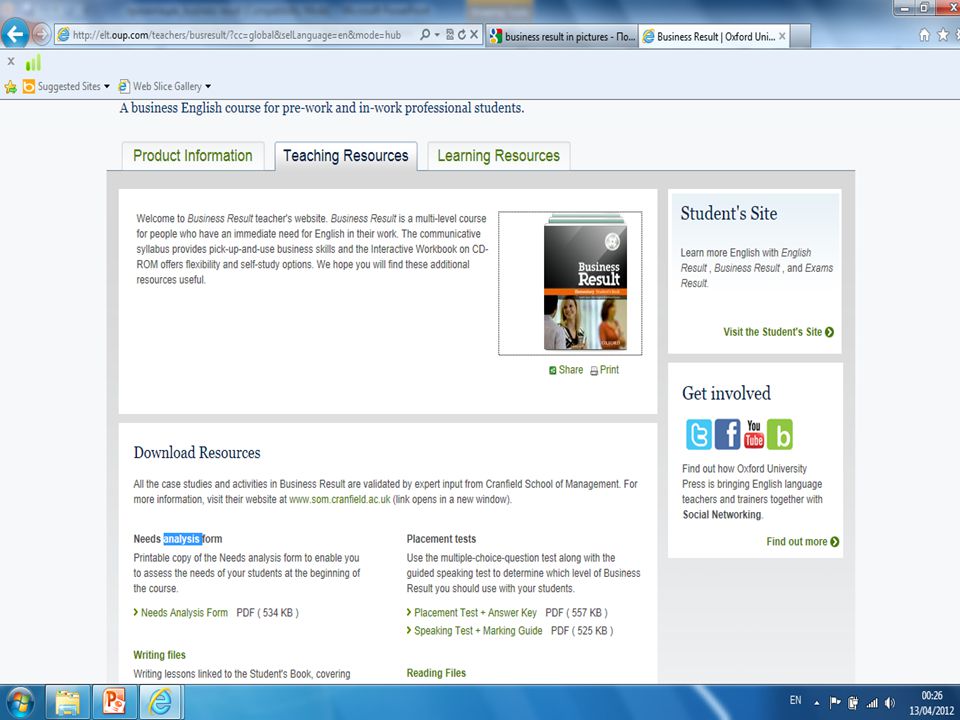The width and height of the screenshot is (960, 720).
Task: Open Suggested Sites dropdown
Action: pyautogui.click(x=66, y=86)
